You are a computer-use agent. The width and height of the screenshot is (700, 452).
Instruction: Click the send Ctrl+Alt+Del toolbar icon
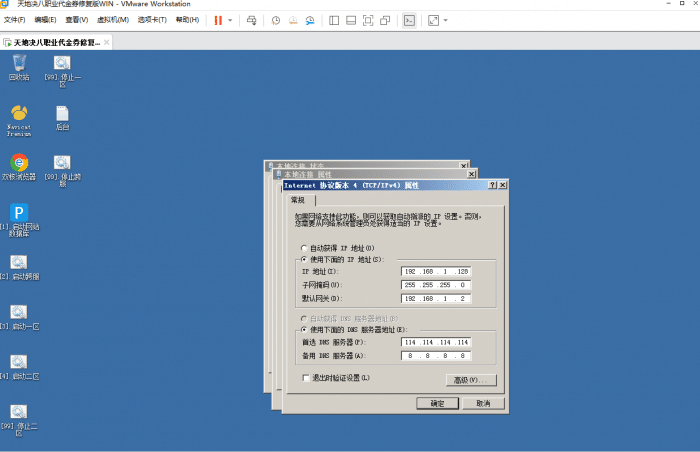click(251, 20)
